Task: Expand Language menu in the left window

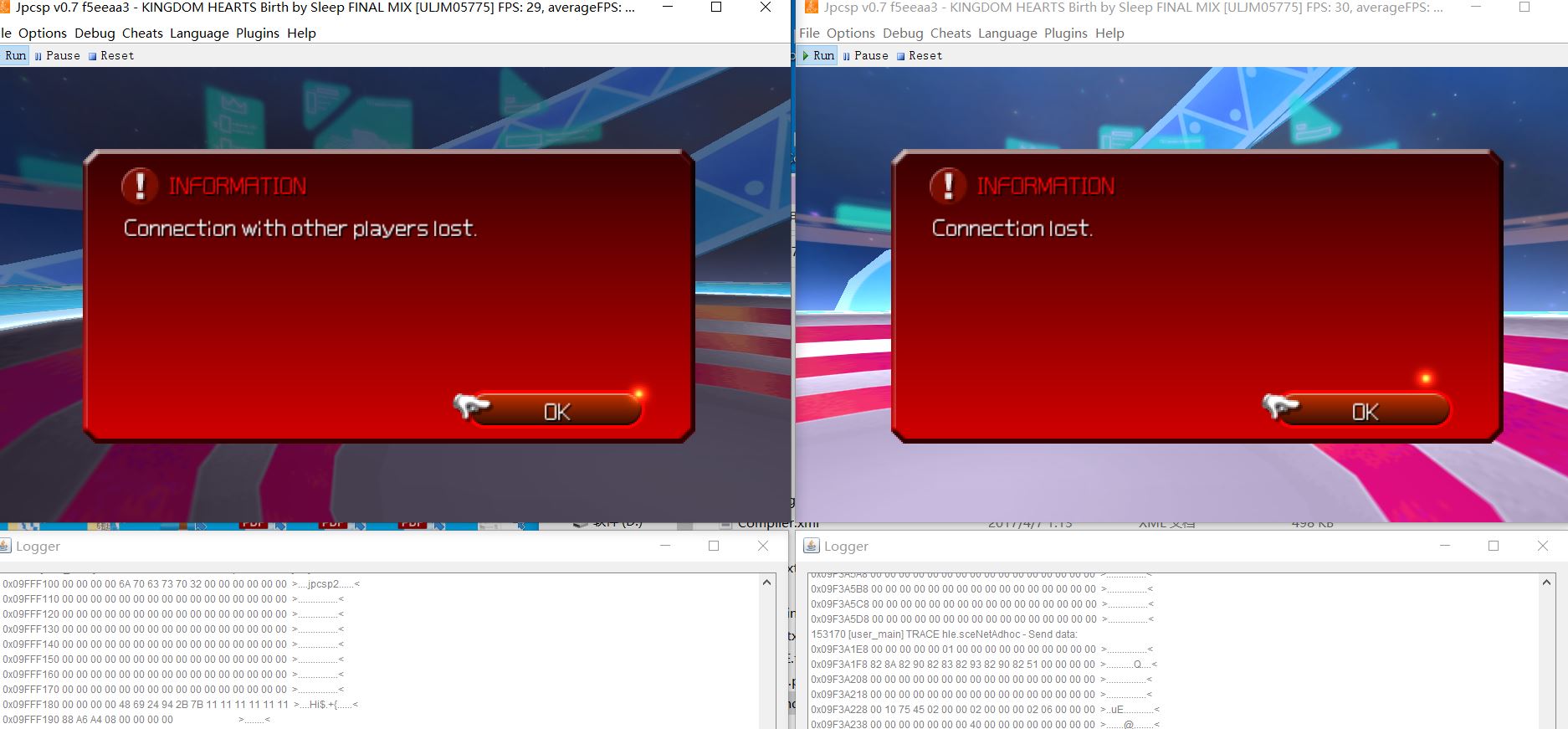Action: tap(199, 33)
